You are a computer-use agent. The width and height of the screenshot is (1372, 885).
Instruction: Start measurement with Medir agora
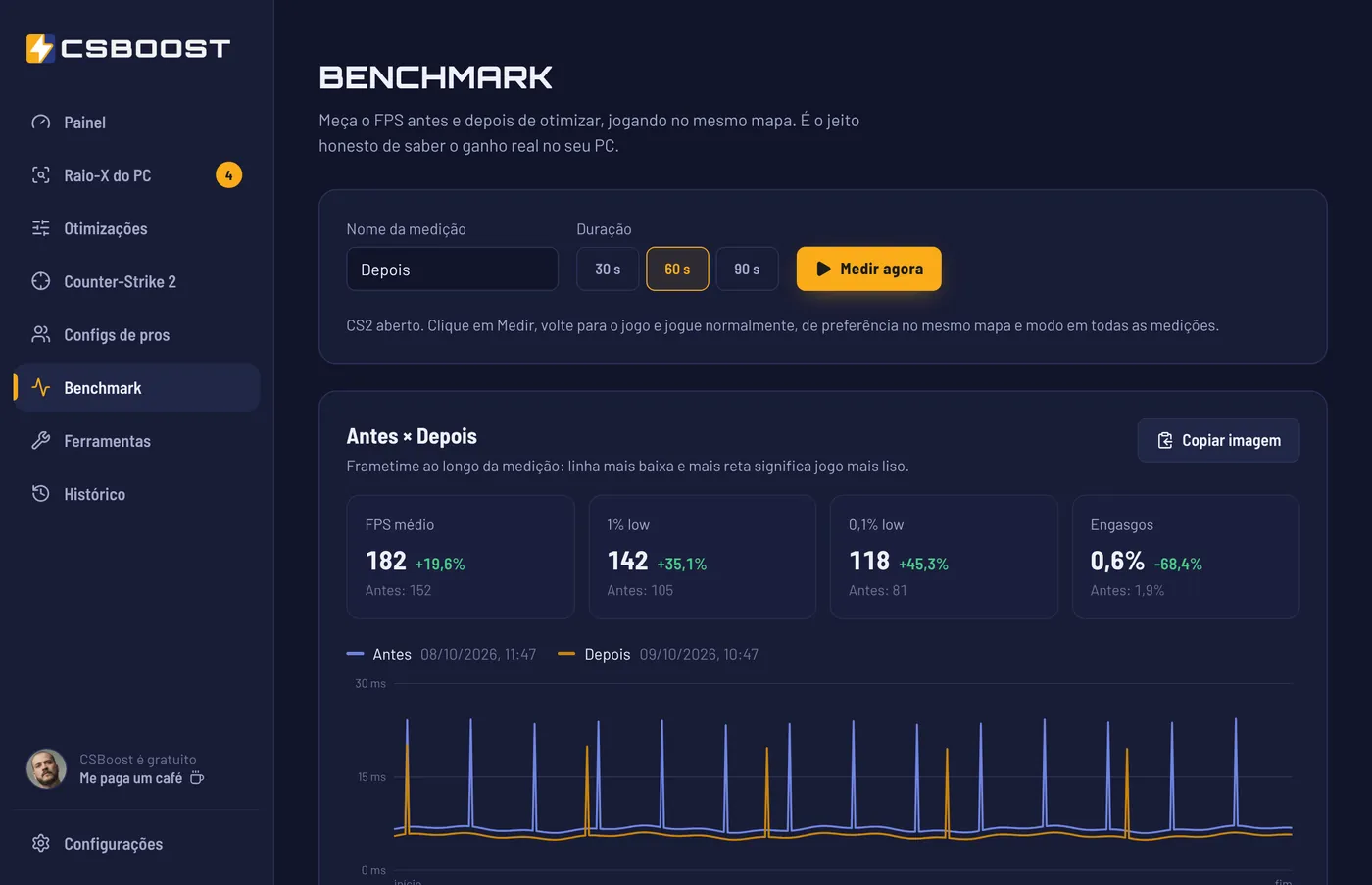click(868, 269)
